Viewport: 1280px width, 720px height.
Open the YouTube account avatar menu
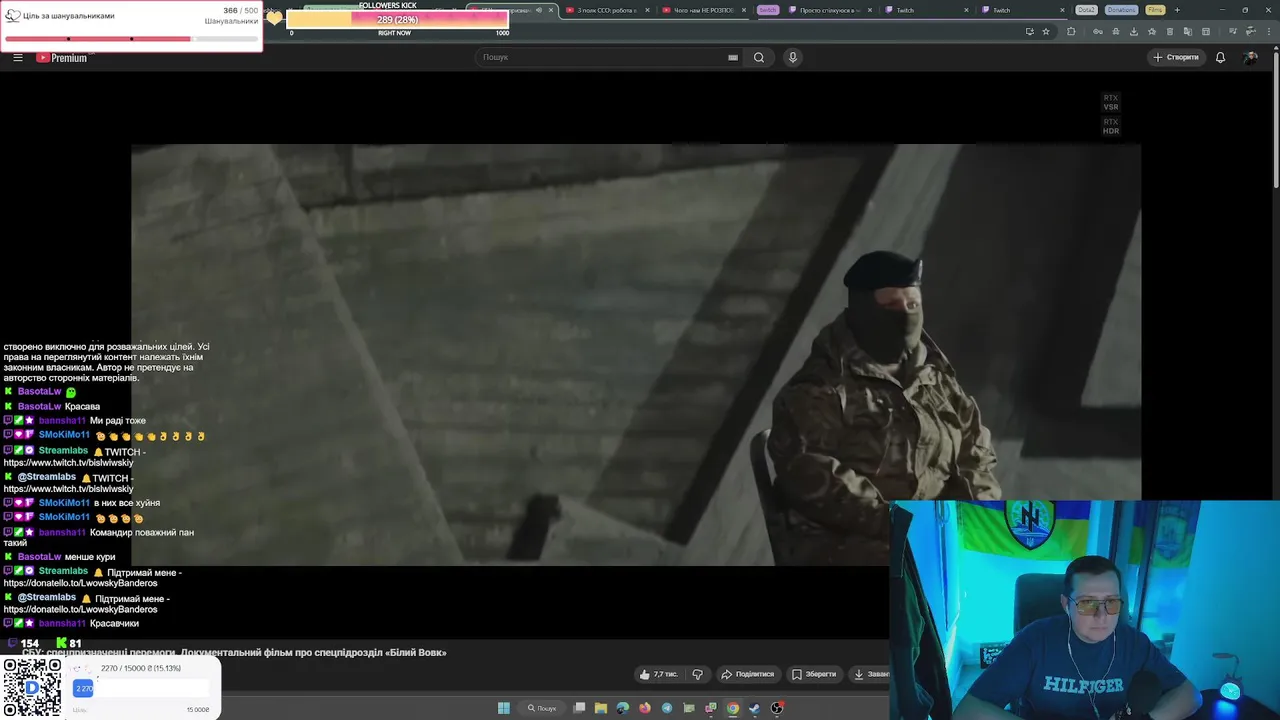[1250, 57]
